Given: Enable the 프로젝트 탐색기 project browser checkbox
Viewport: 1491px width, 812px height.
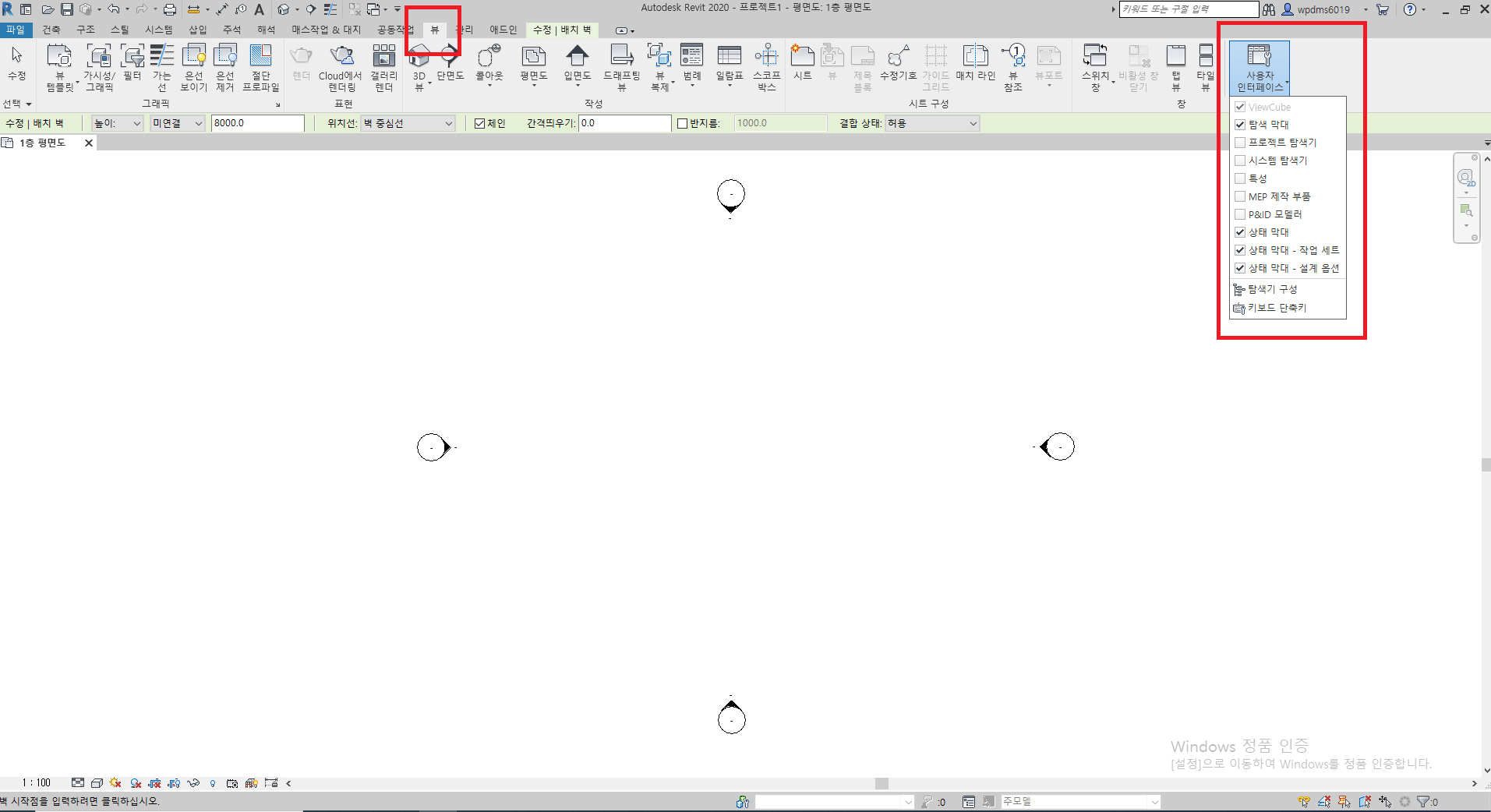Looking at the screenshot, I should point(1240,143).
